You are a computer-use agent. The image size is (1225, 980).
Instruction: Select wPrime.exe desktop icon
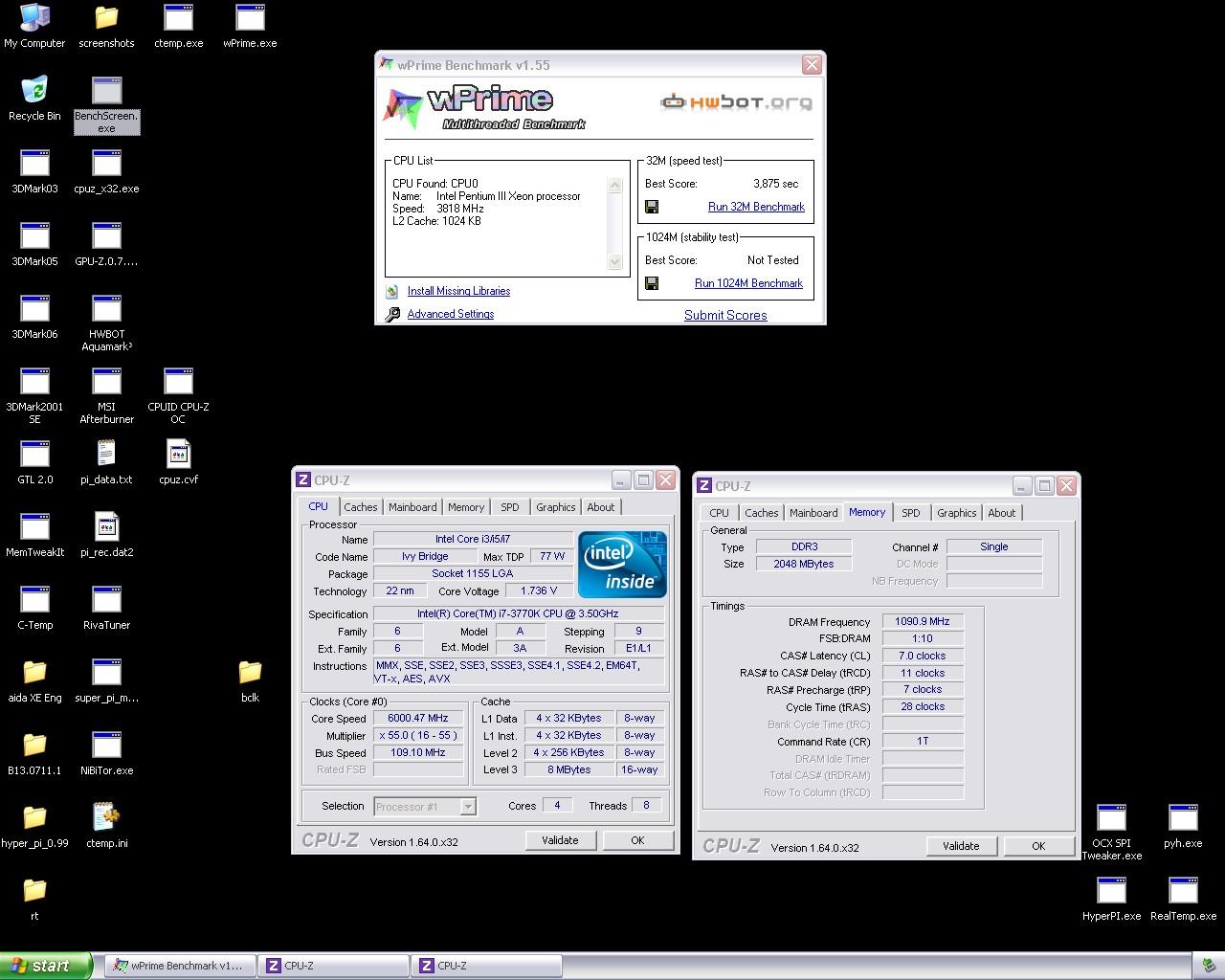pos(250,26)
